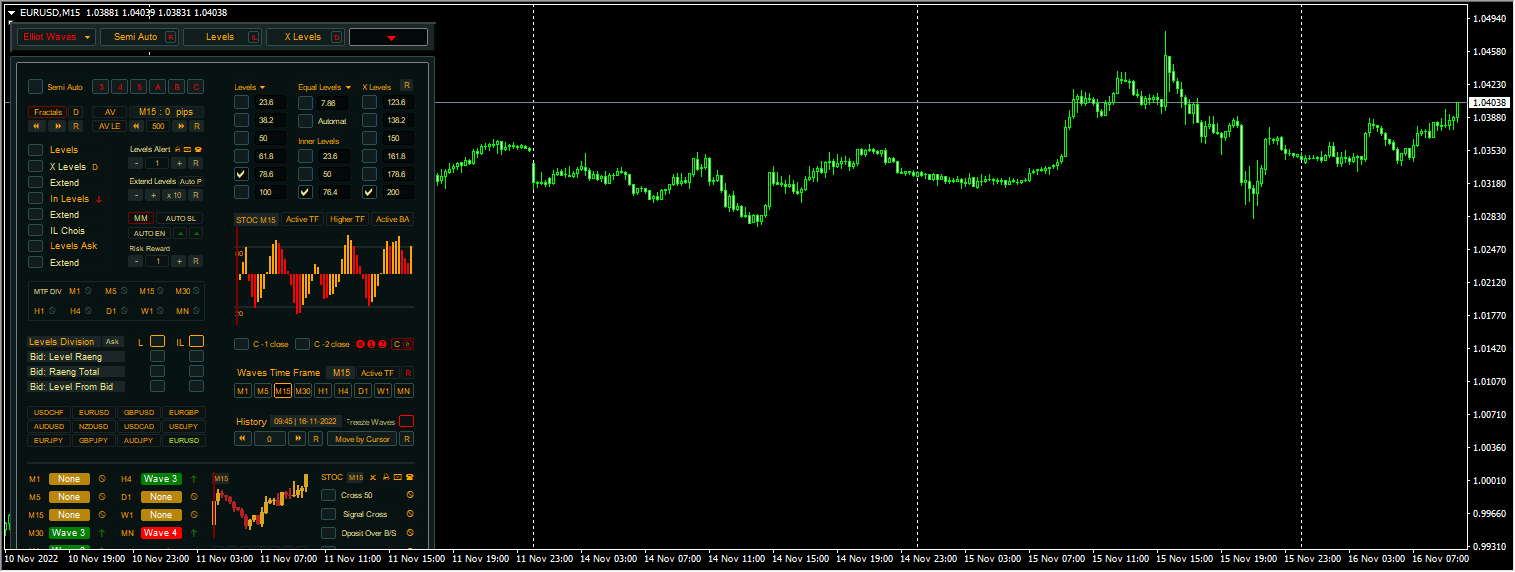The image size is (1515, 572).
Task: Click first green up arrow beside AUTO EN
Action: point(180,233)
